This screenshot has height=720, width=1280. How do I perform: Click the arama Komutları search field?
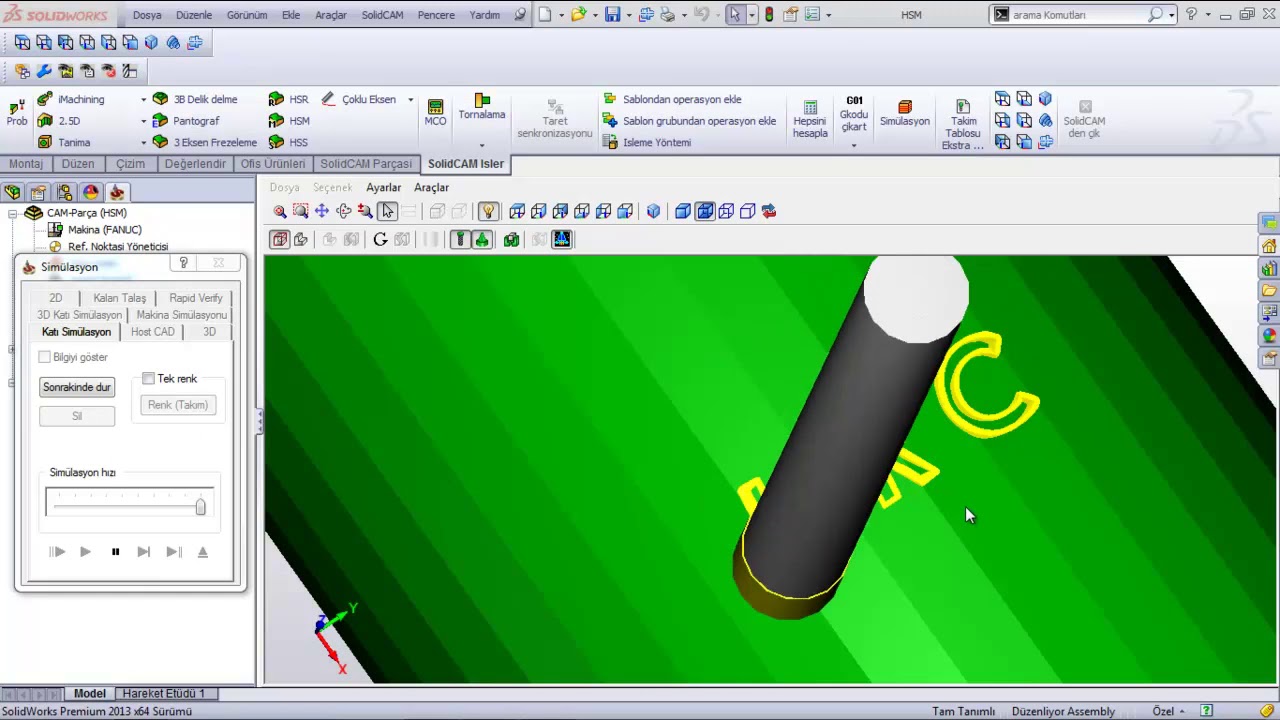click(x=1080, y=15)
